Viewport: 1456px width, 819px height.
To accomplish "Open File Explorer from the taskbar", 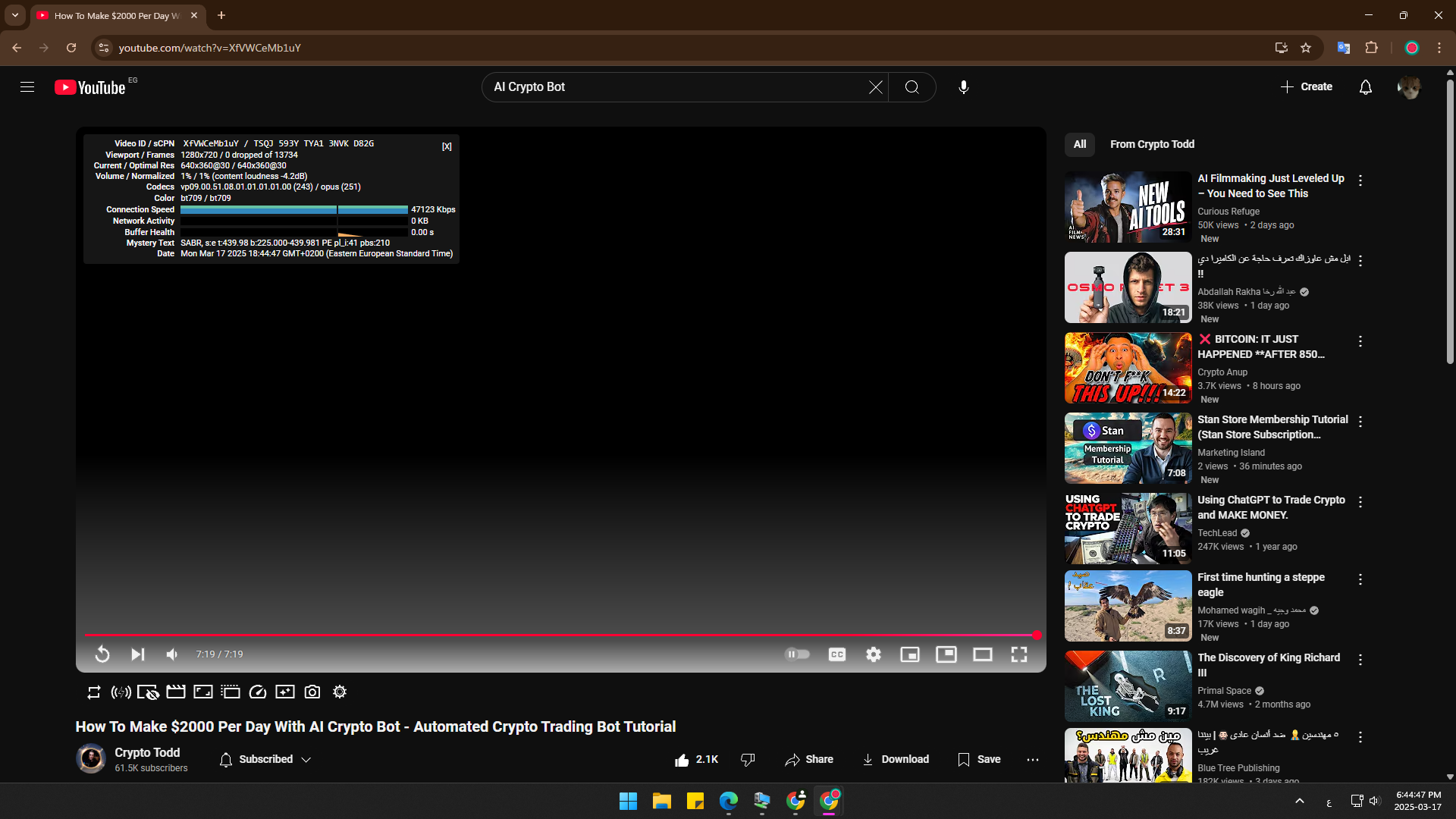I will click(x=661, y=802).
